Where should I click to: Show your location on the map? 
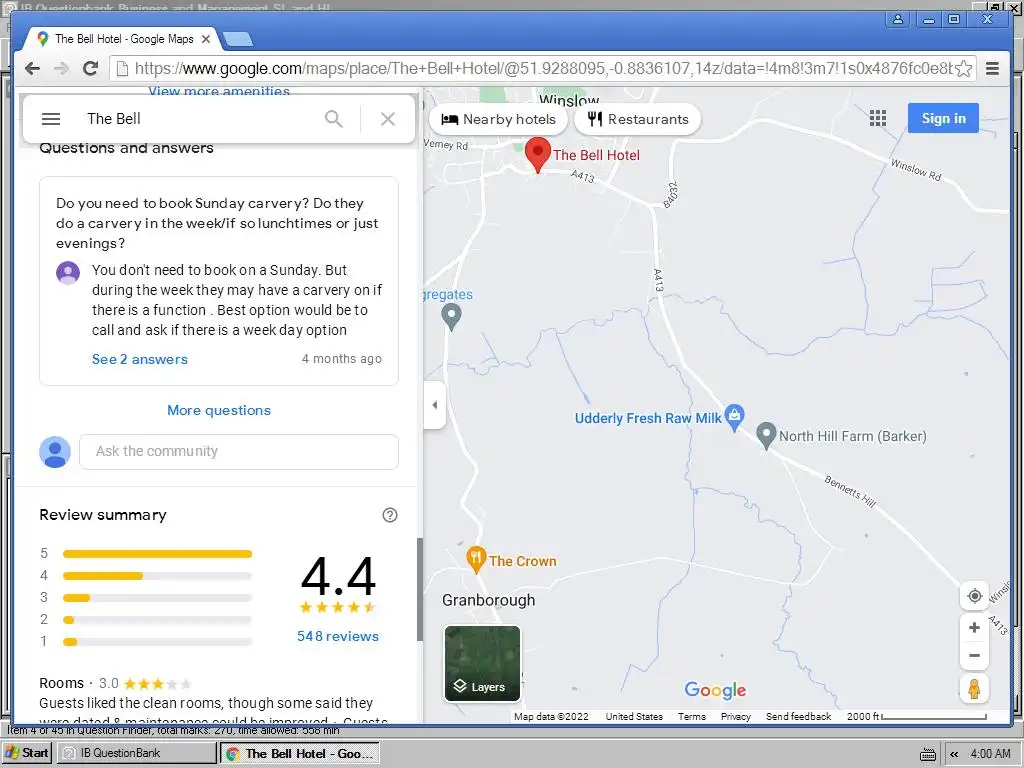(974, 596)
